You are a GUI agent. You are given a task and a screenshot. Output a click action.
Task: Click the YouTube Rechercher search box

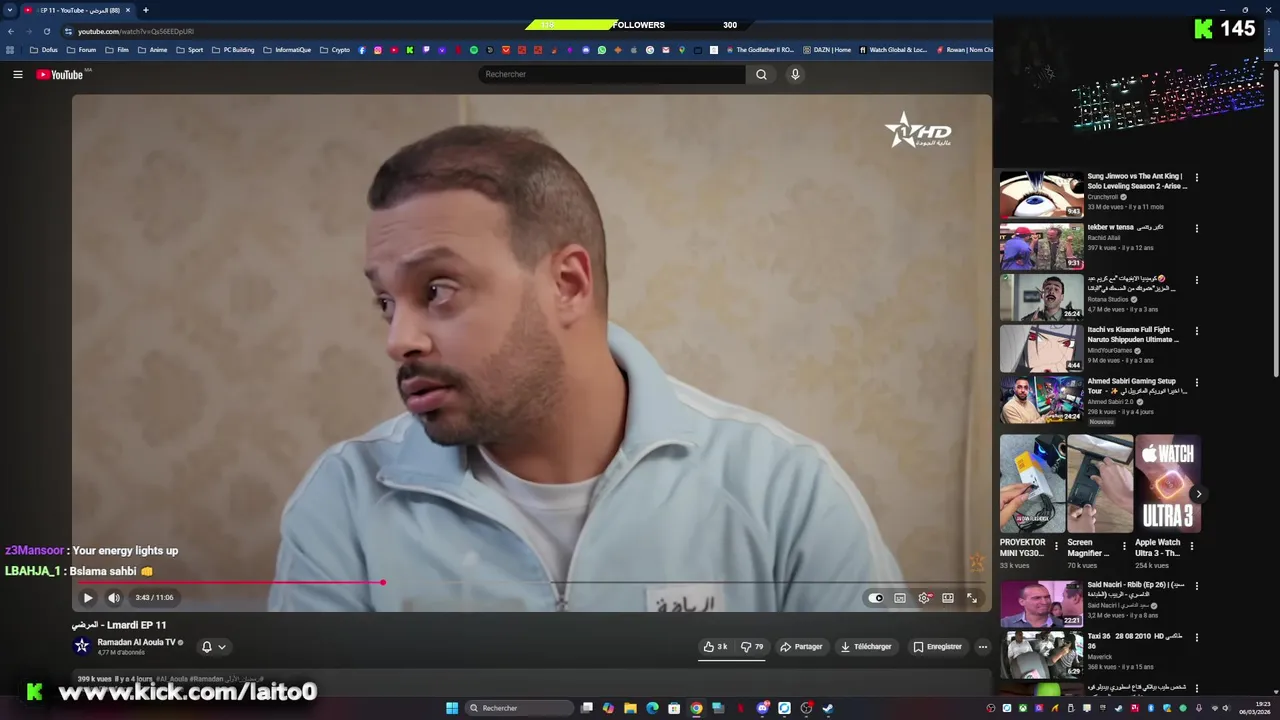tap(612, 74)
